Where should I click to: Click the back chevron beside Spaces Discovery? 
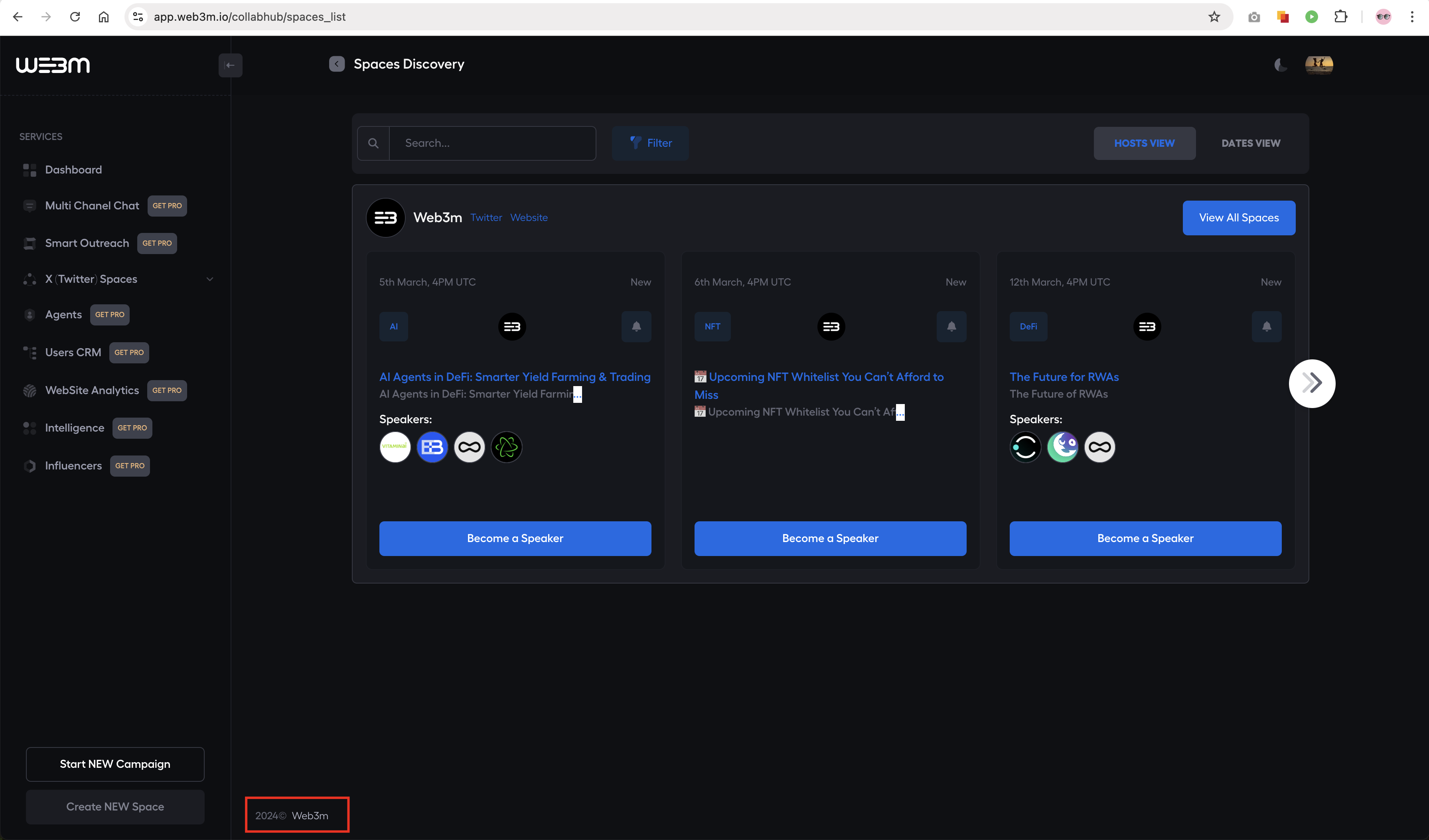pyautogui.click(x=337, y=64)
